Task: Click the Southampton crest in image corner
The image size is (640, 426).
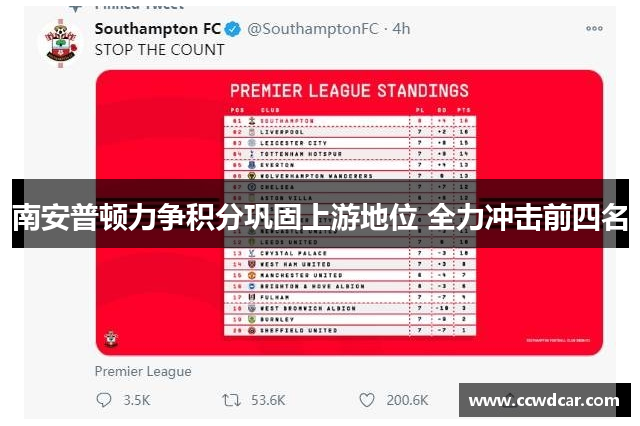Action: [111, 339]
